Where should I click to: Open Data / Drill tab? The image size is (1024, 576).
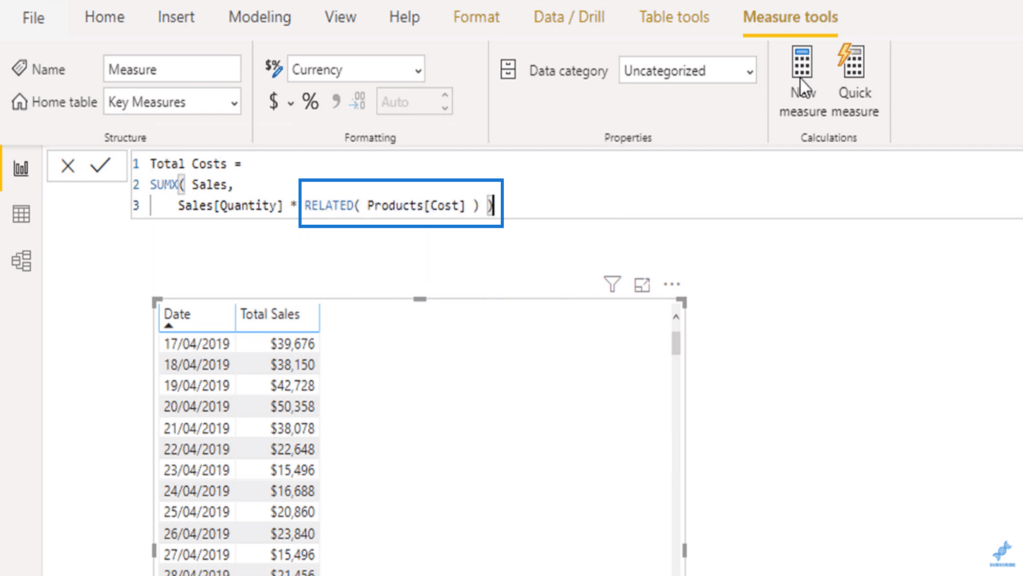(x=569, y=17)
